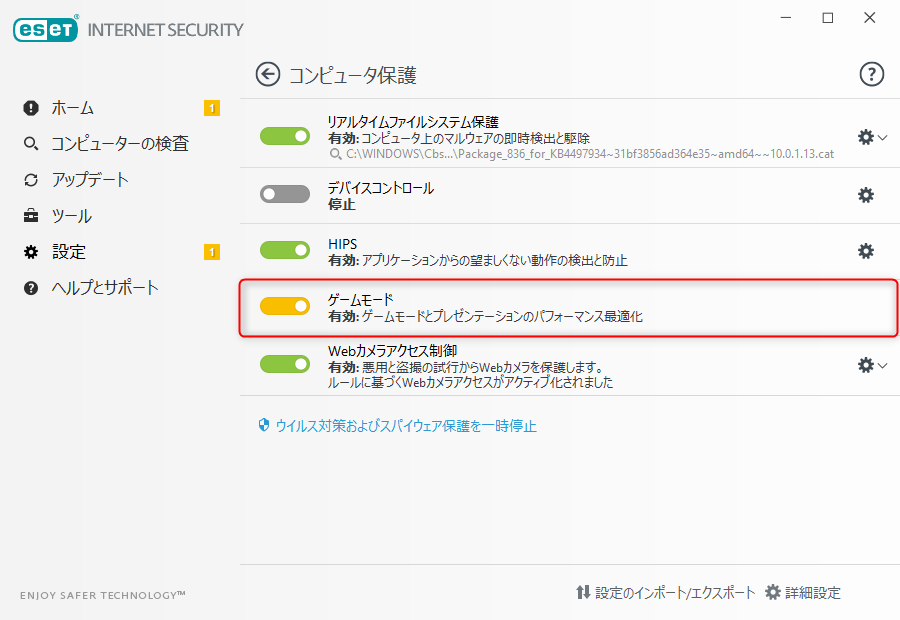Viewport: 900px width, 620px height.
Task: Open help via the question mark icon
Action: click(x=872, y=74)
